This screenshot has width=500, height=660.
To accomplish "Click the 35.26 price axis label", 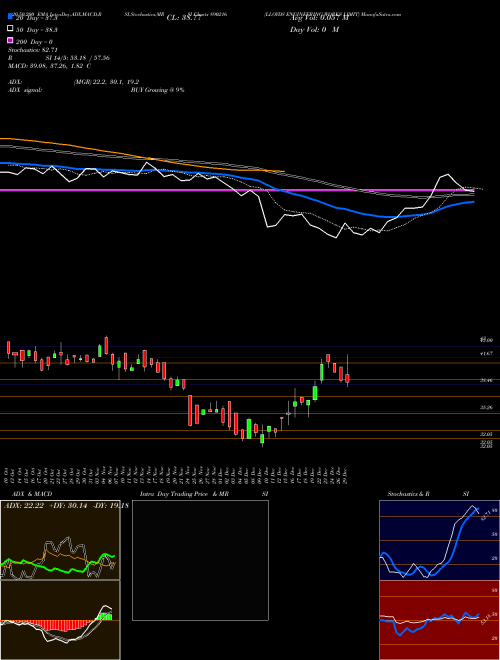I will pos(486,407).
